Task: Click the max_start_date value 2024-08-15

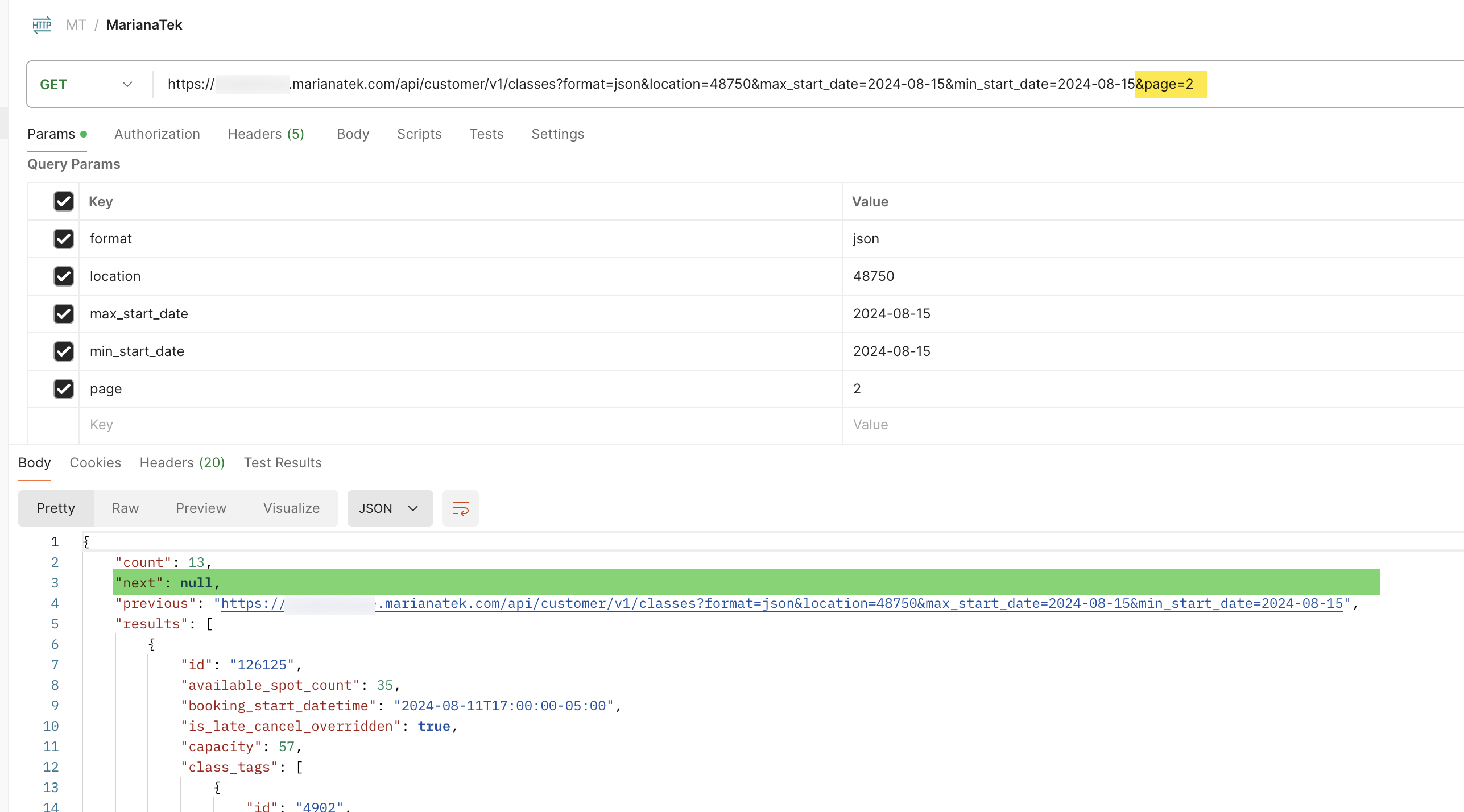Action: coord(891,314)
